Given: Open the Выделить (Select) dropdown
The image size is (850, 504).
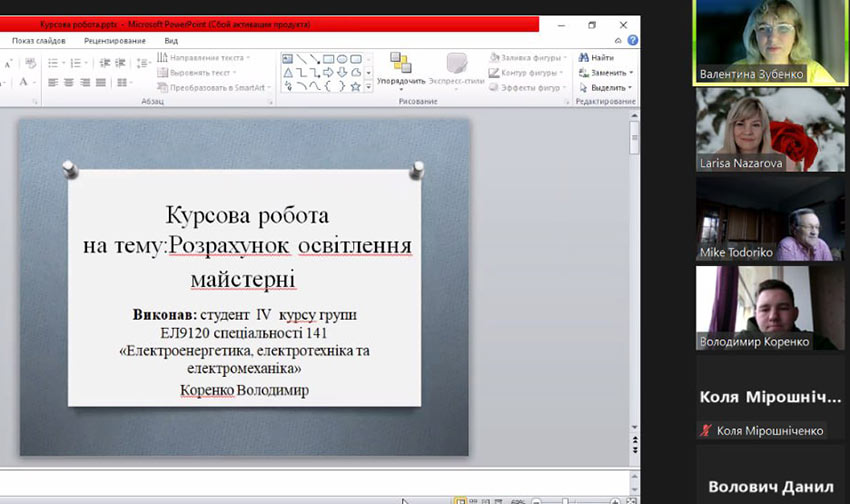Looking at the screenshot, I should 604,87.
